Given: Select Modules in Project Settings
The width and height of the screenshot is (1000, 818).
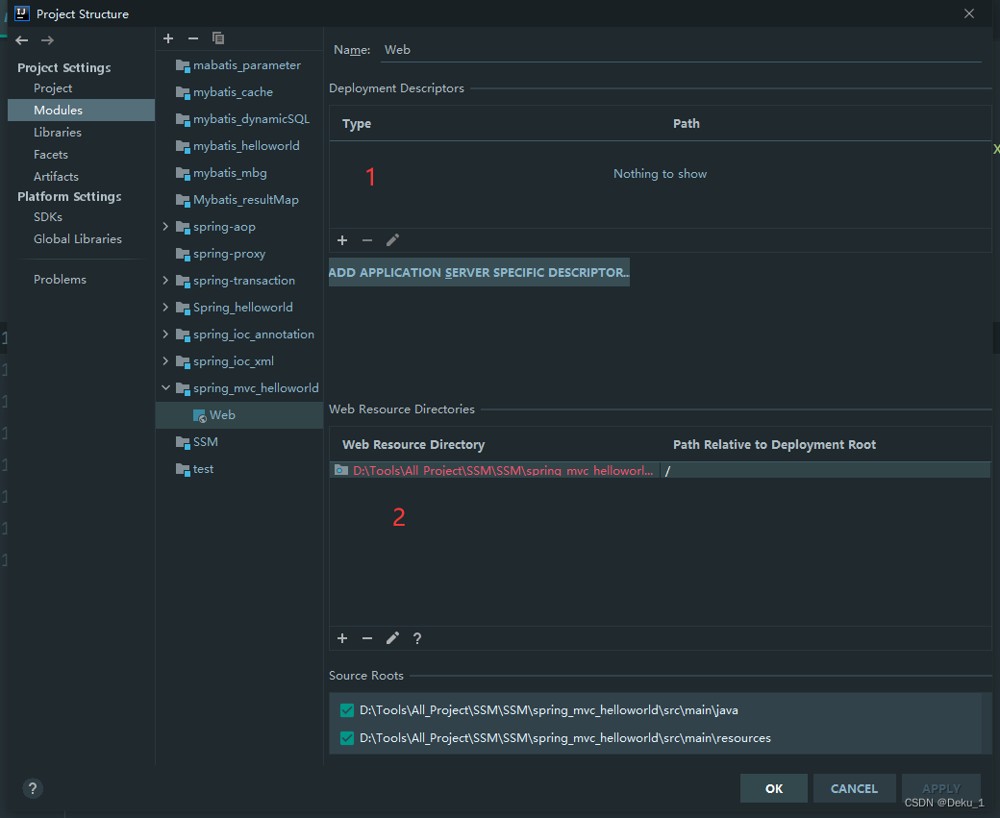Looking at the screenshot, I should coord(81,110).
